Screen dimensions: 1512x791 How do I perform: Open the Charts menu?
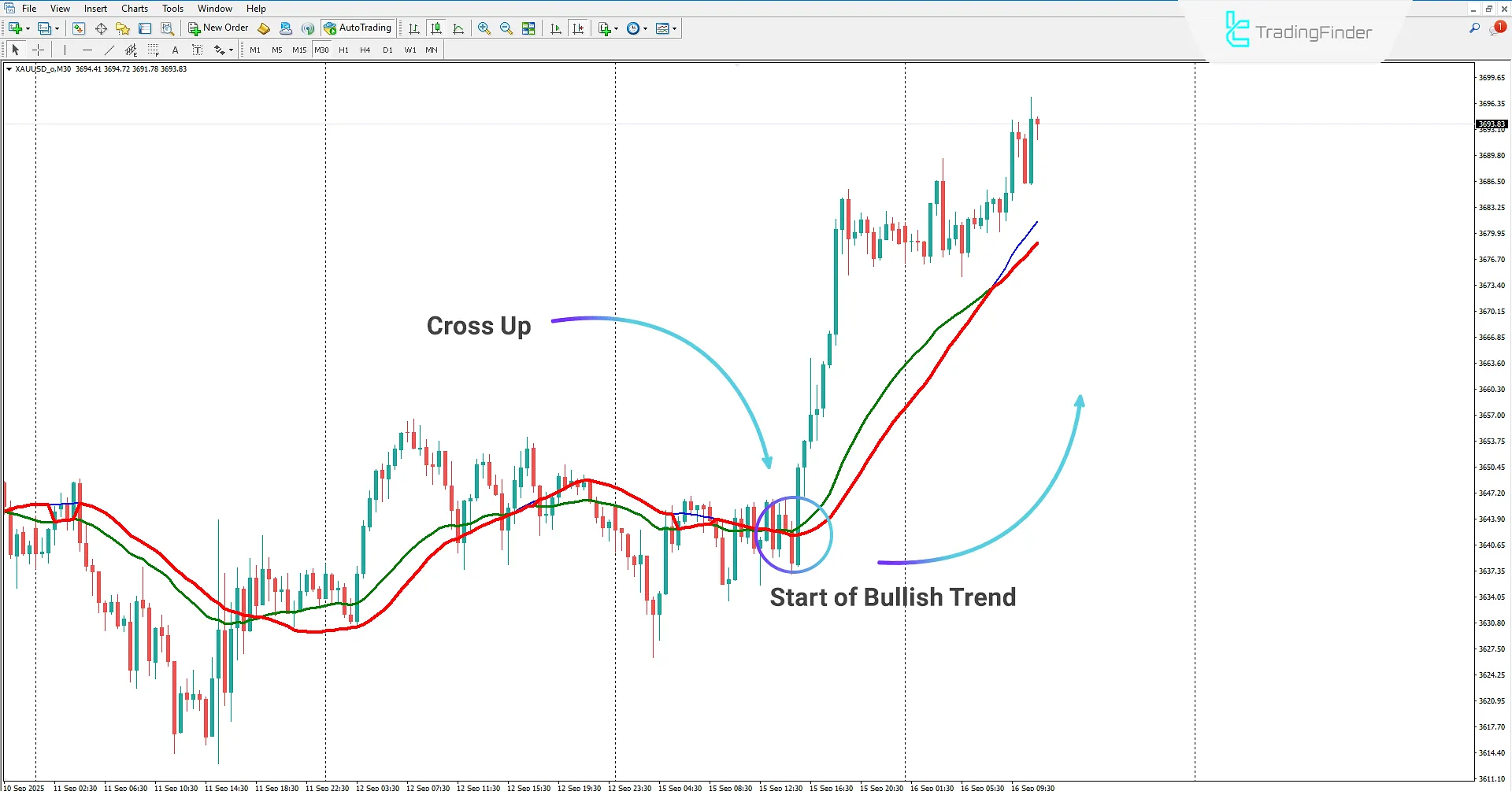click(x=134, y=8)
